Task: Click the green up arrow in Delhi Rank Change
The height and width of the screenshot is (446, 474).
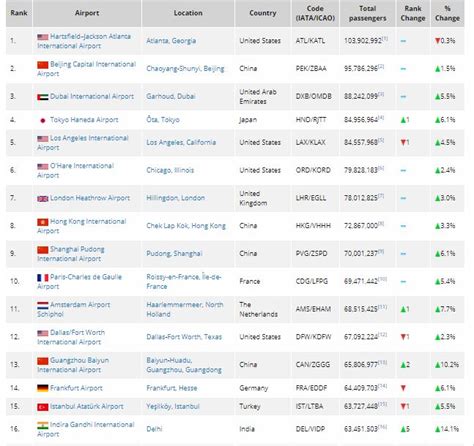Action: 403,429
